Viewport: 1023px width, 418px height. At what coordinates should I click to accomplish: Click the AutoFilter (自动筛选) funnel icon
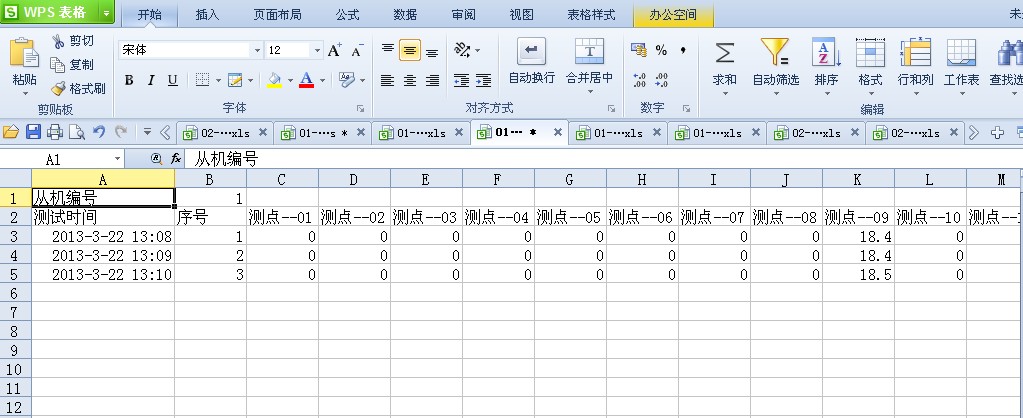click(775, 54)
